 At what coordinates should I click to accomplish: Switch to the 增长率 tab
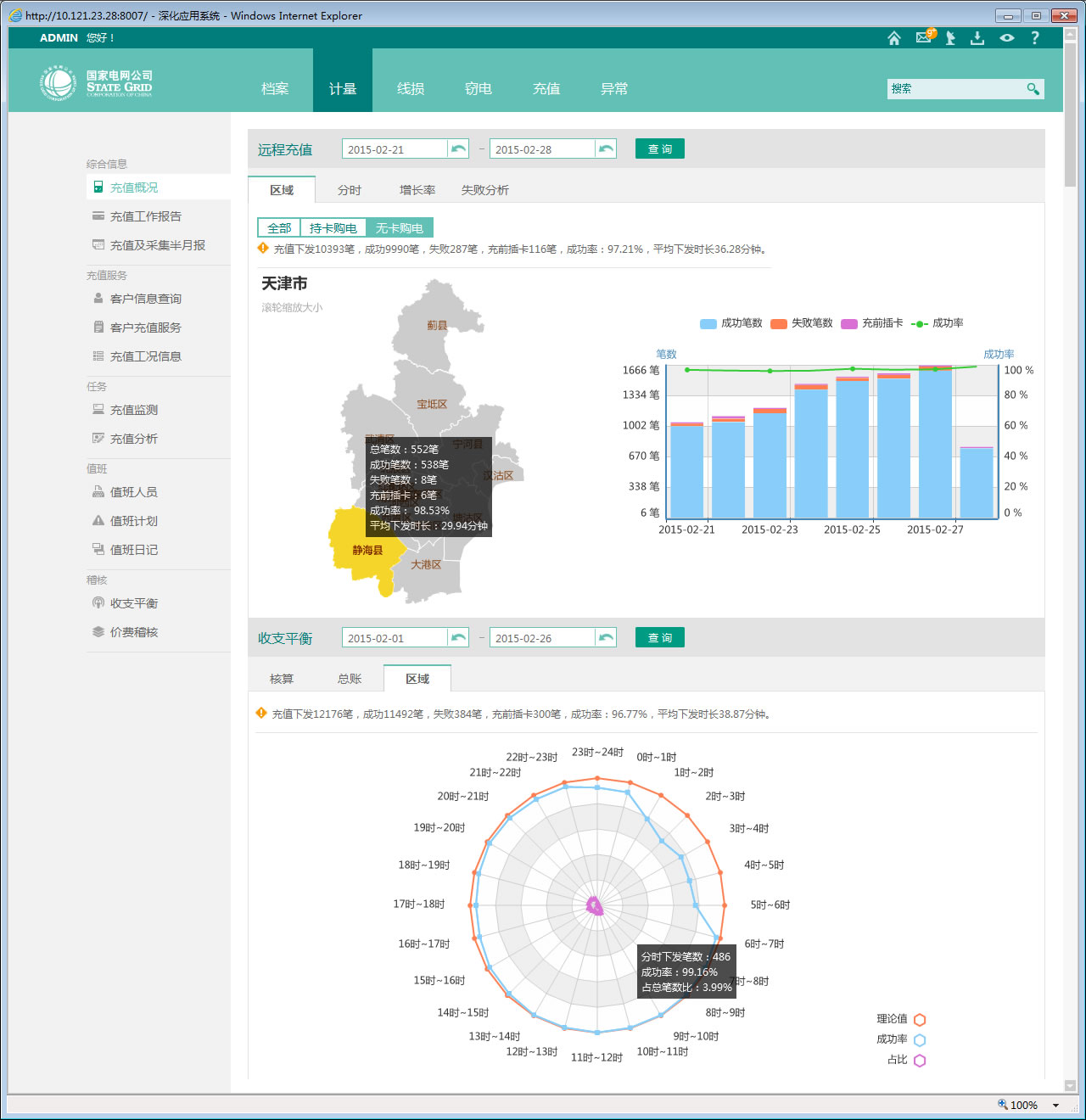point(417,190)
